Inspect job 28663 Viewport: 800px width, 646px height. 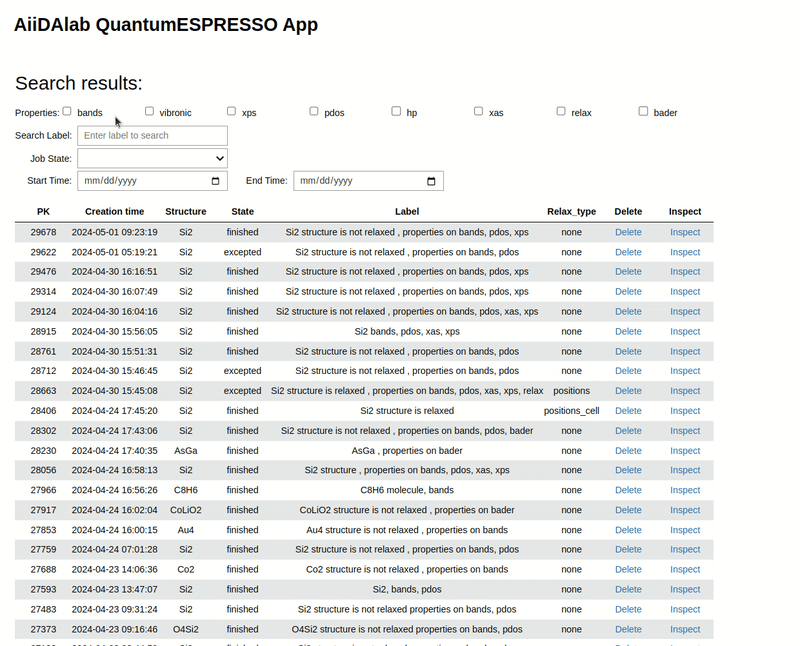pos(685,390)
